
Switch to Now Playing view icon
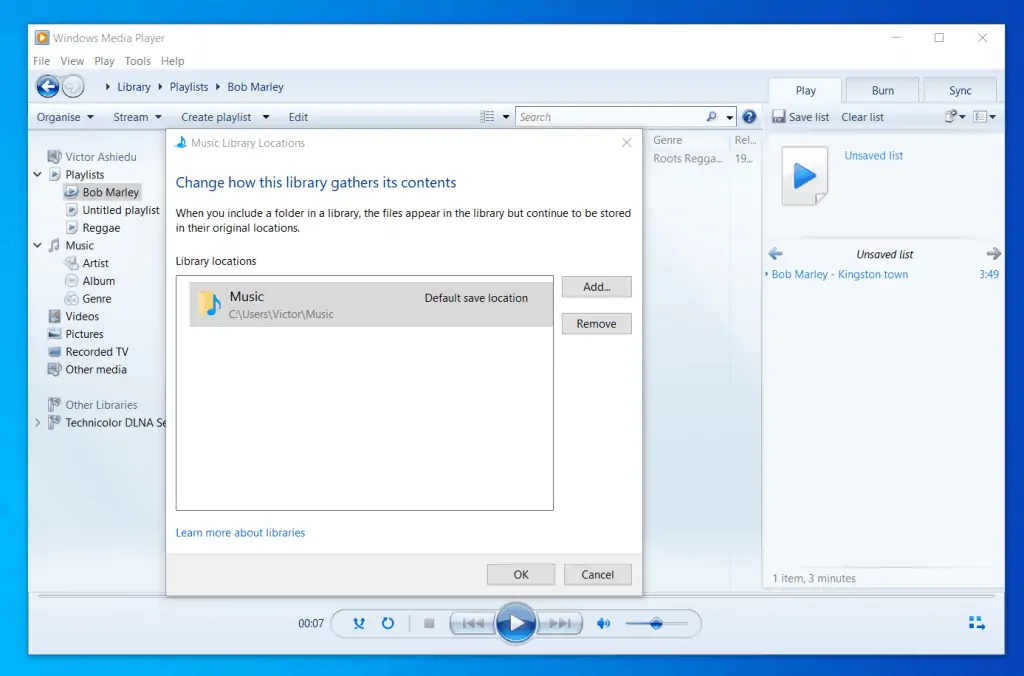click(x=977, y=623)
